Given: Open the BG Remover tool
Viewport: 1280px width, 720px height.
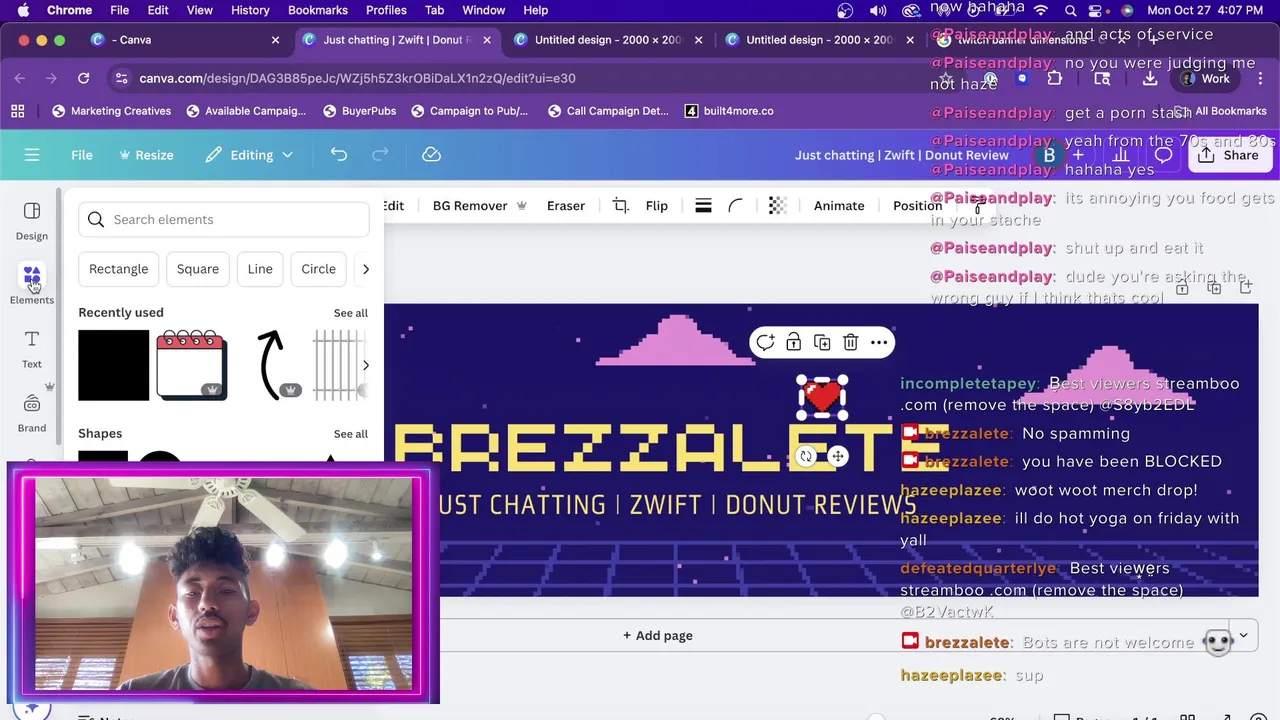Looking at the screenshot, I should click(x=479, y=206).
